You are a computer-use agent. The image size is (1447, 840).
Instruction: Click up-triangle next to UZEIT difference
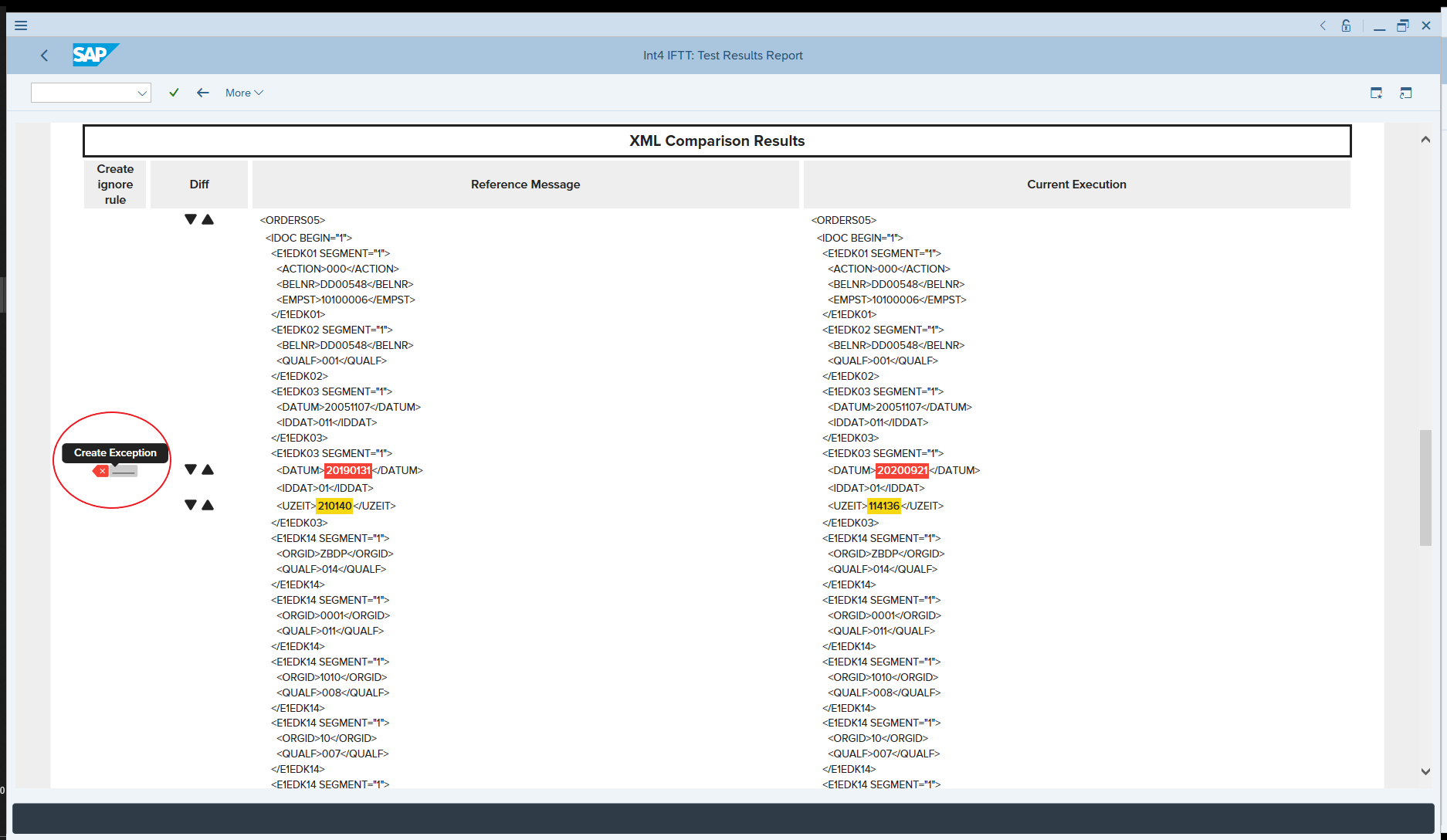[x=208, y=505]
